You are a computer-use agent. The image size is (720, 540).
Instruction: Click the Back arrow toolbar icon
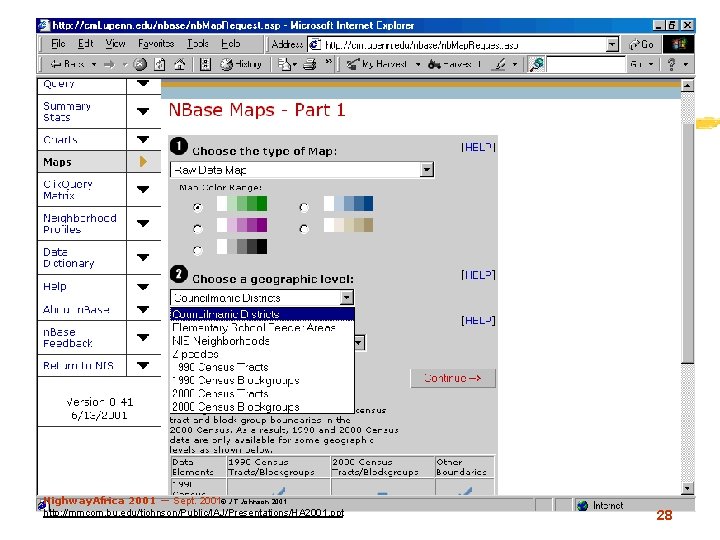click(x=56, y=64)
